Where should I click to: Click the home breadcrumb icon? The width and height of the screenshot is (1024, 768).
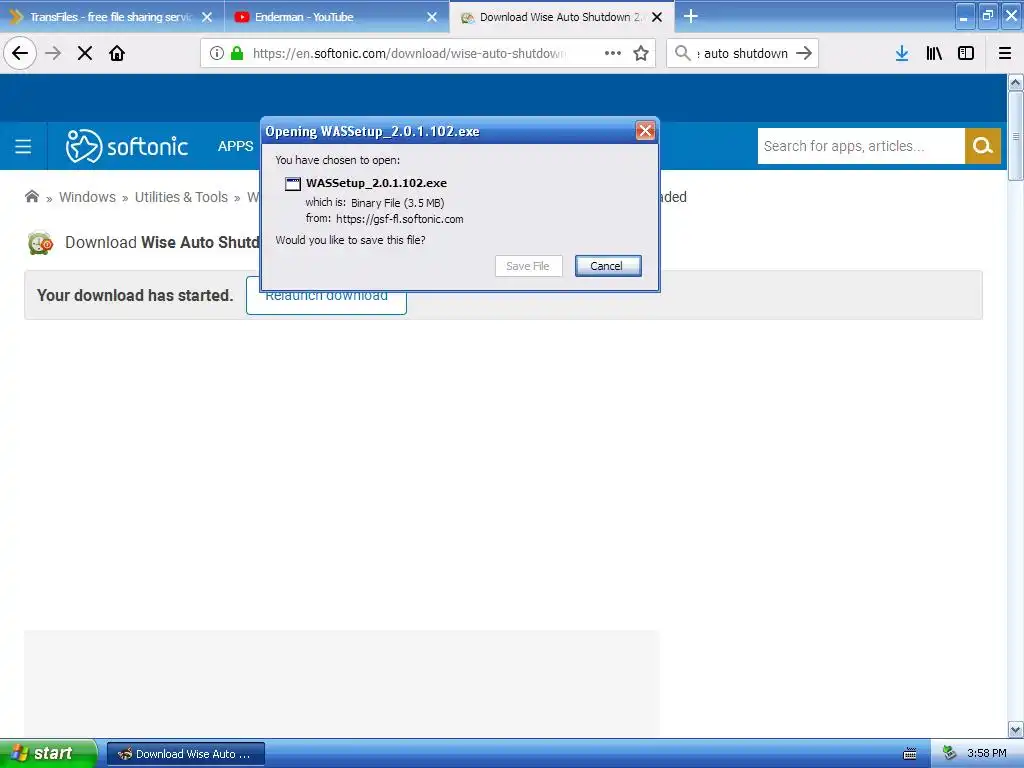[x=31, y=197]
